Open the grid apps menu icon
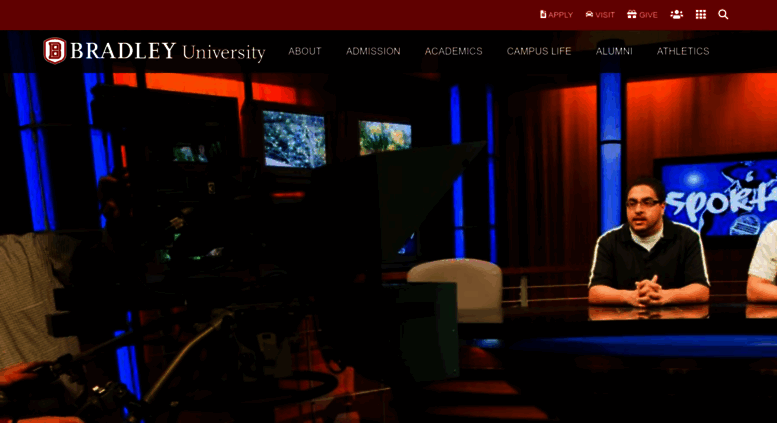Screen dimensions: 777x423 [x=701, y=15]
